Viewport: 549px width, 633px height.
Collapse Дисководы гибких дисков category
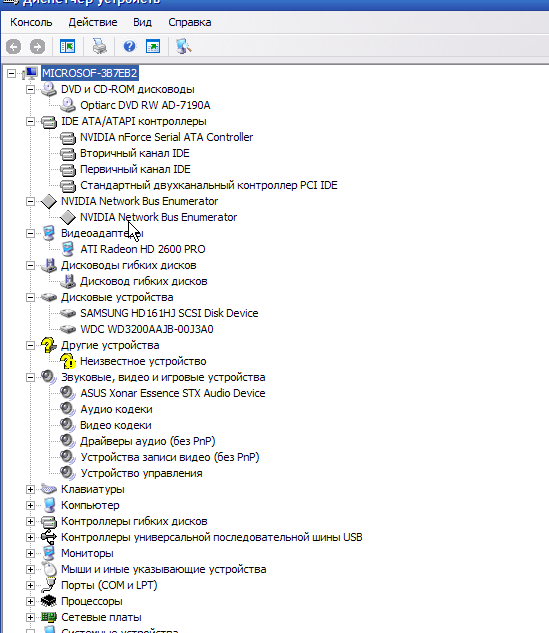point(30,265)
